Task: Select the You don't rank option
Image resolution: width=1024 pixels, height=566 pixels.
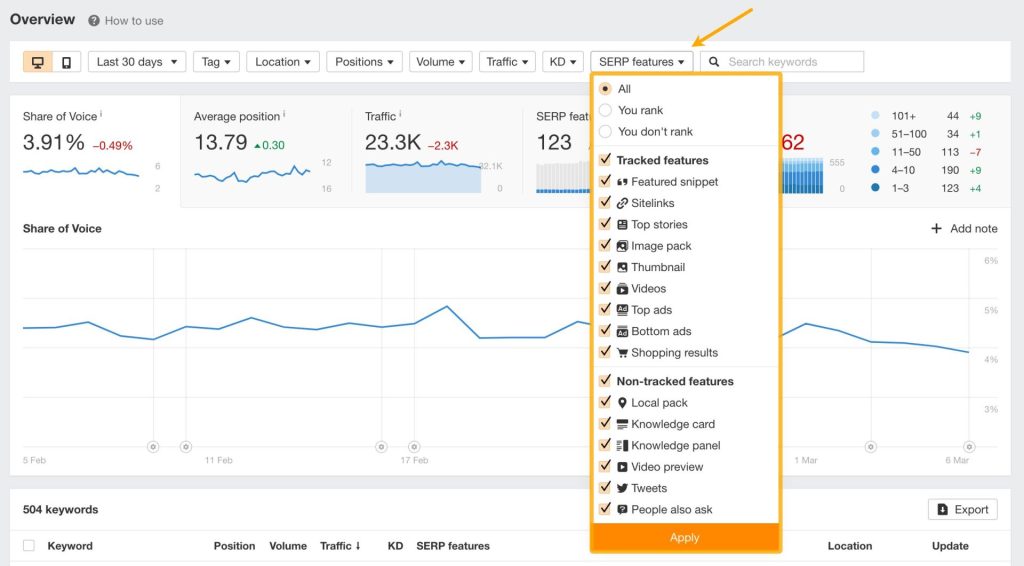Action: click(x=605, y=132)
